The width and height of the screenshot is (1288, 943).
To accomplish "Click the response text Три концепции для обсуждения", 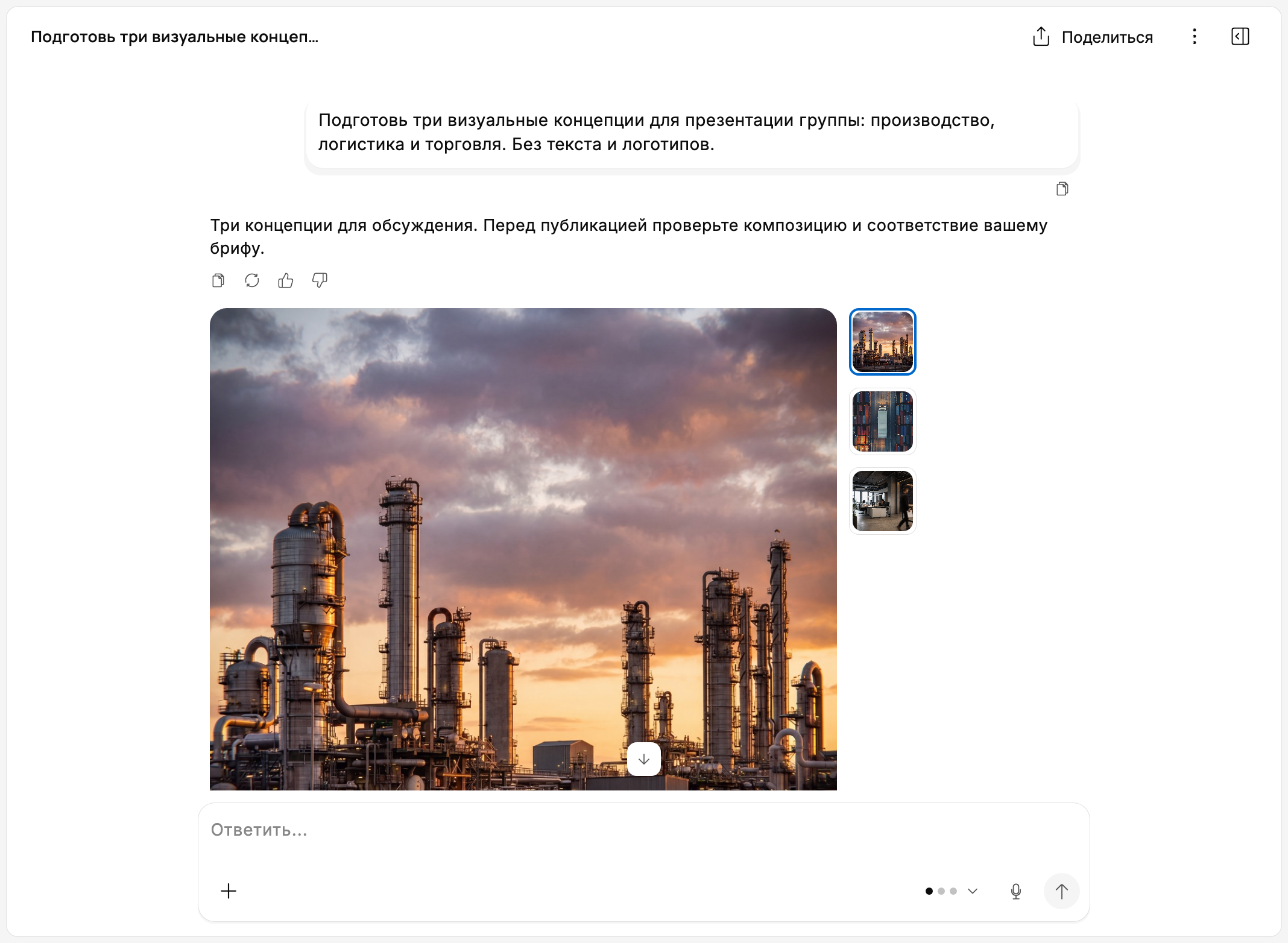I will coord(343,225).
